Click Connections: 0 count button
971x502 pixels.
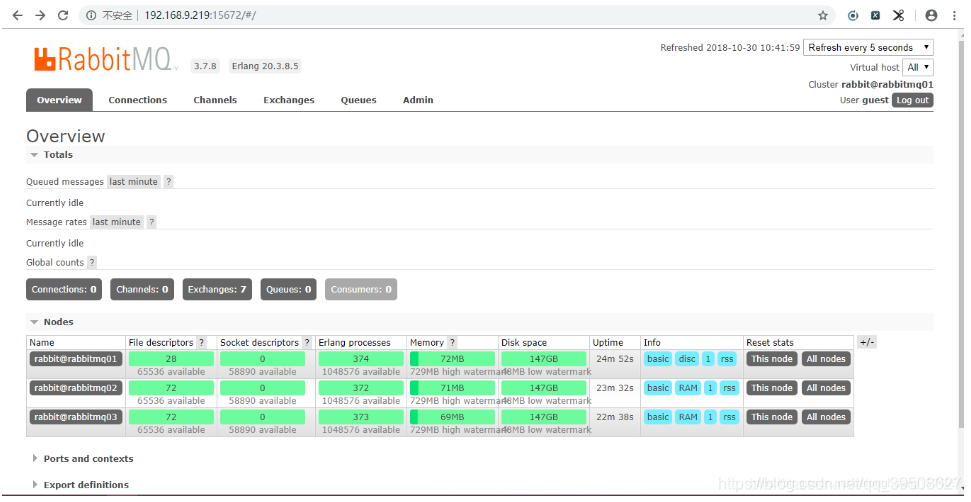pos(64,289)
